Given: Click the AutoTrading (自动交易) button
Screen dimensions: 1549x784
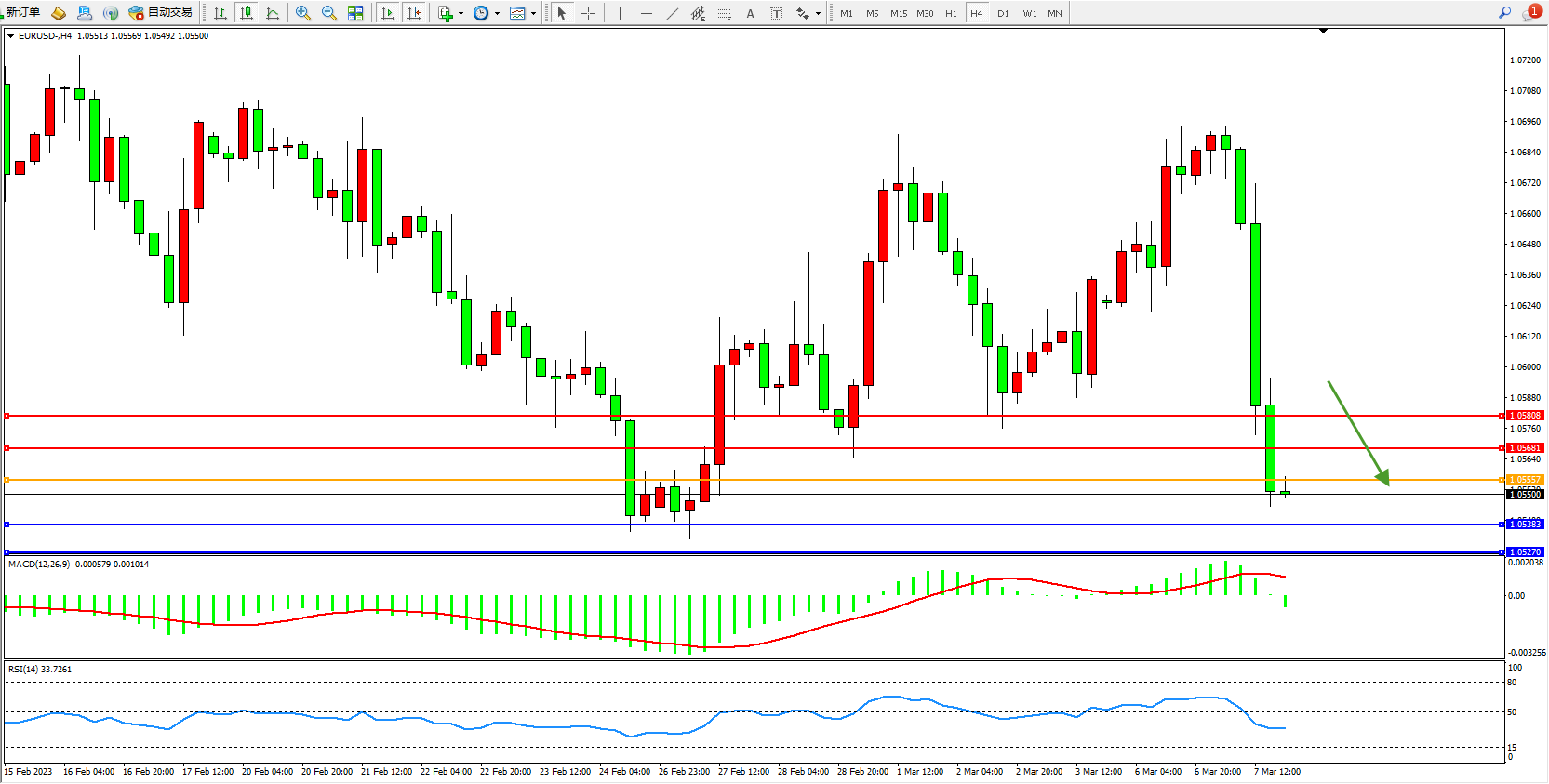Looking at the screenshot, I should [x=161, y=12].
